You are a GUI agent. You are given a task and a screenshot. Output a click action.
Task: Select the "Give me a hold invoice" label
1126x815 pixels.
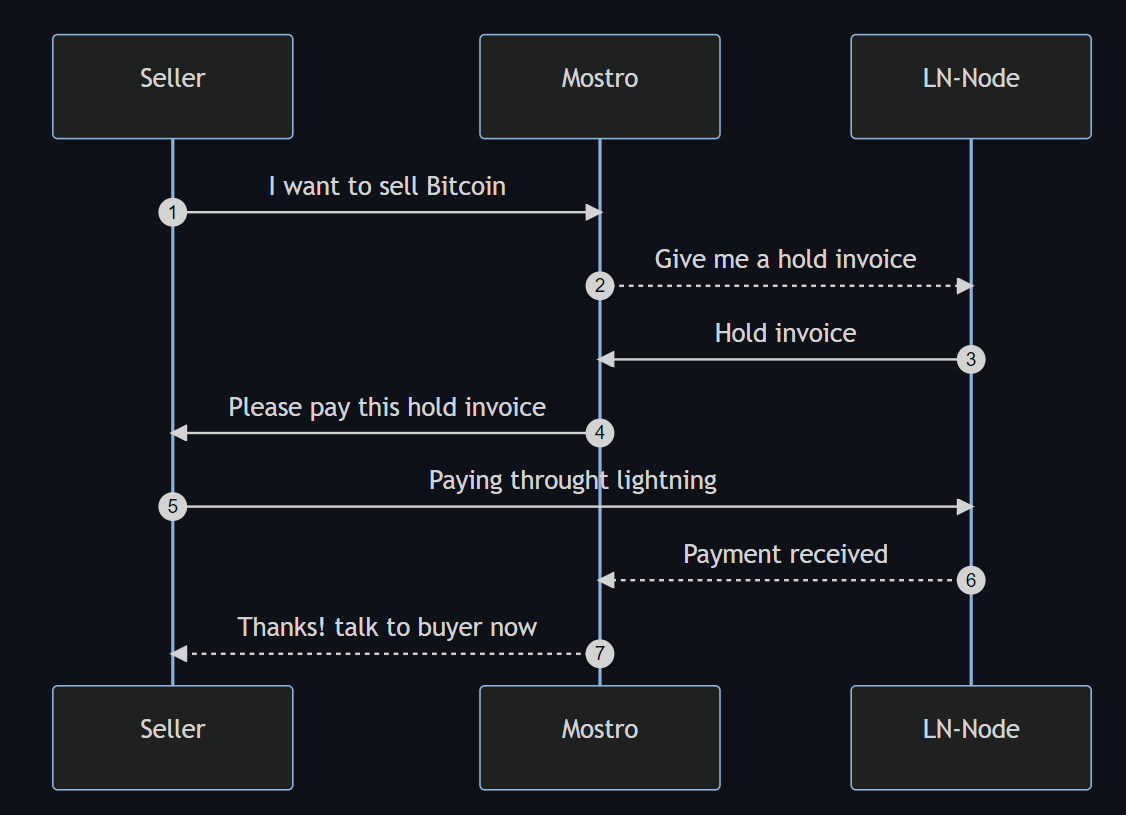point(785,259)
